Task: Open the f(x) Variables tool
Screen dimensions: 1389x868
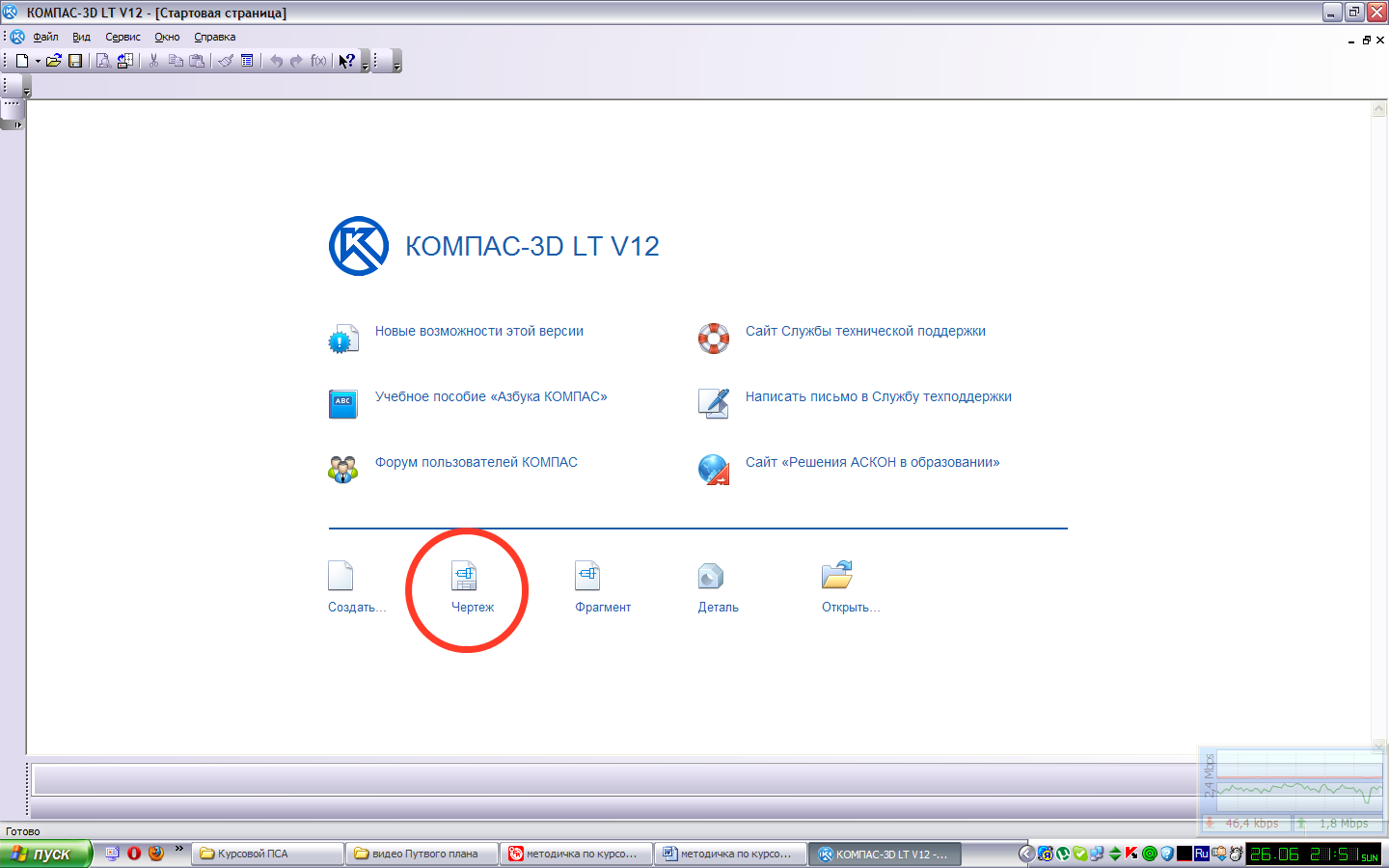Action: click(318, 61)
